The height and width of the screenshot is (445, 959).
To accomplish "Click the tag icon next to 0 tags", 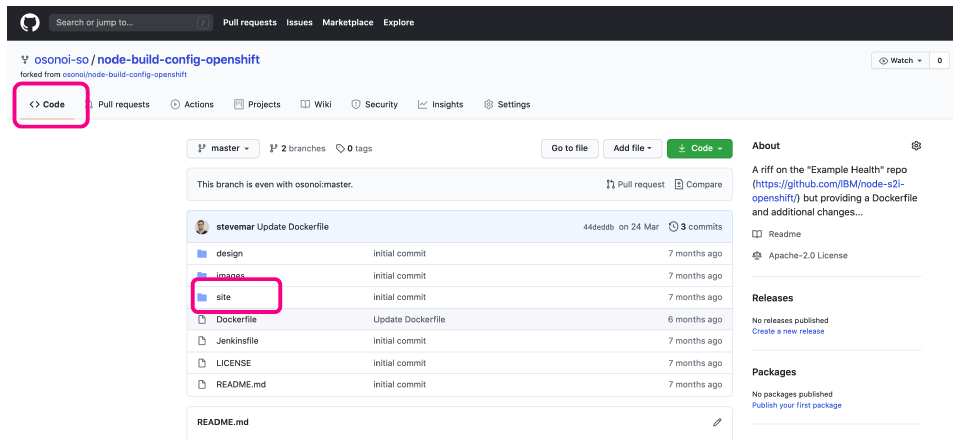I will [340, 148].
